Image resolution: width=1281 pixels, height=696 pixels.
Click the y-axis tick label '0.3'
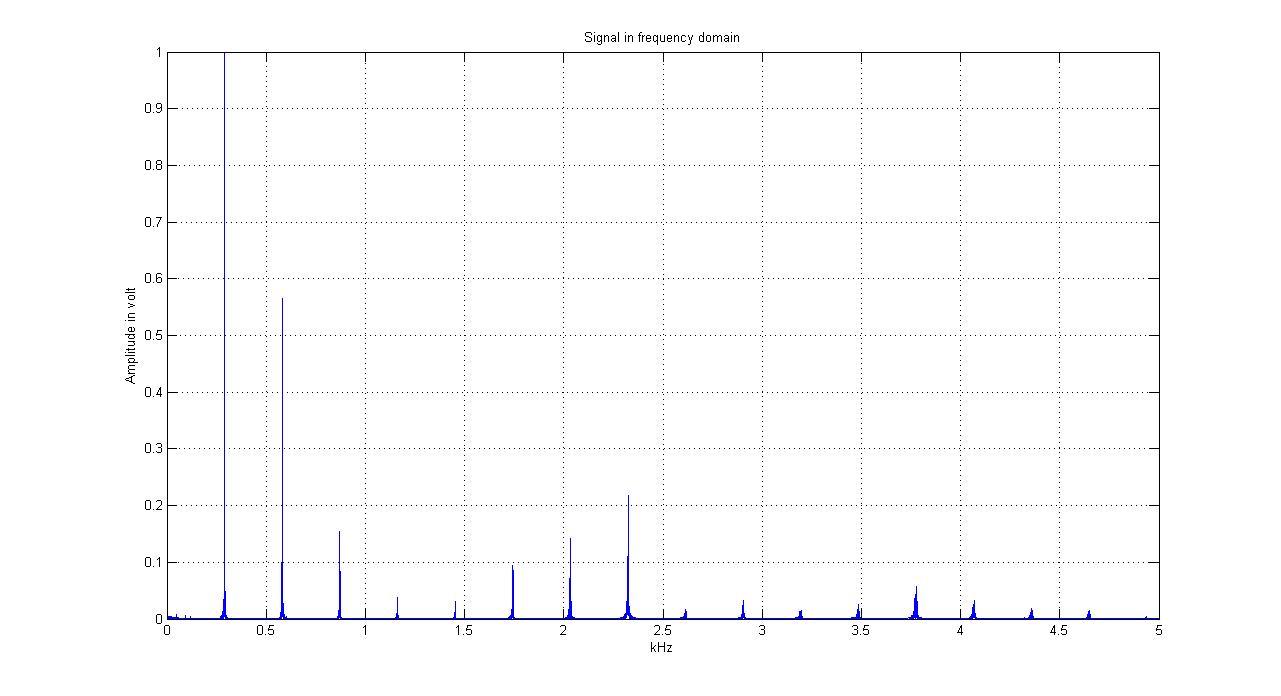(152, 449)
